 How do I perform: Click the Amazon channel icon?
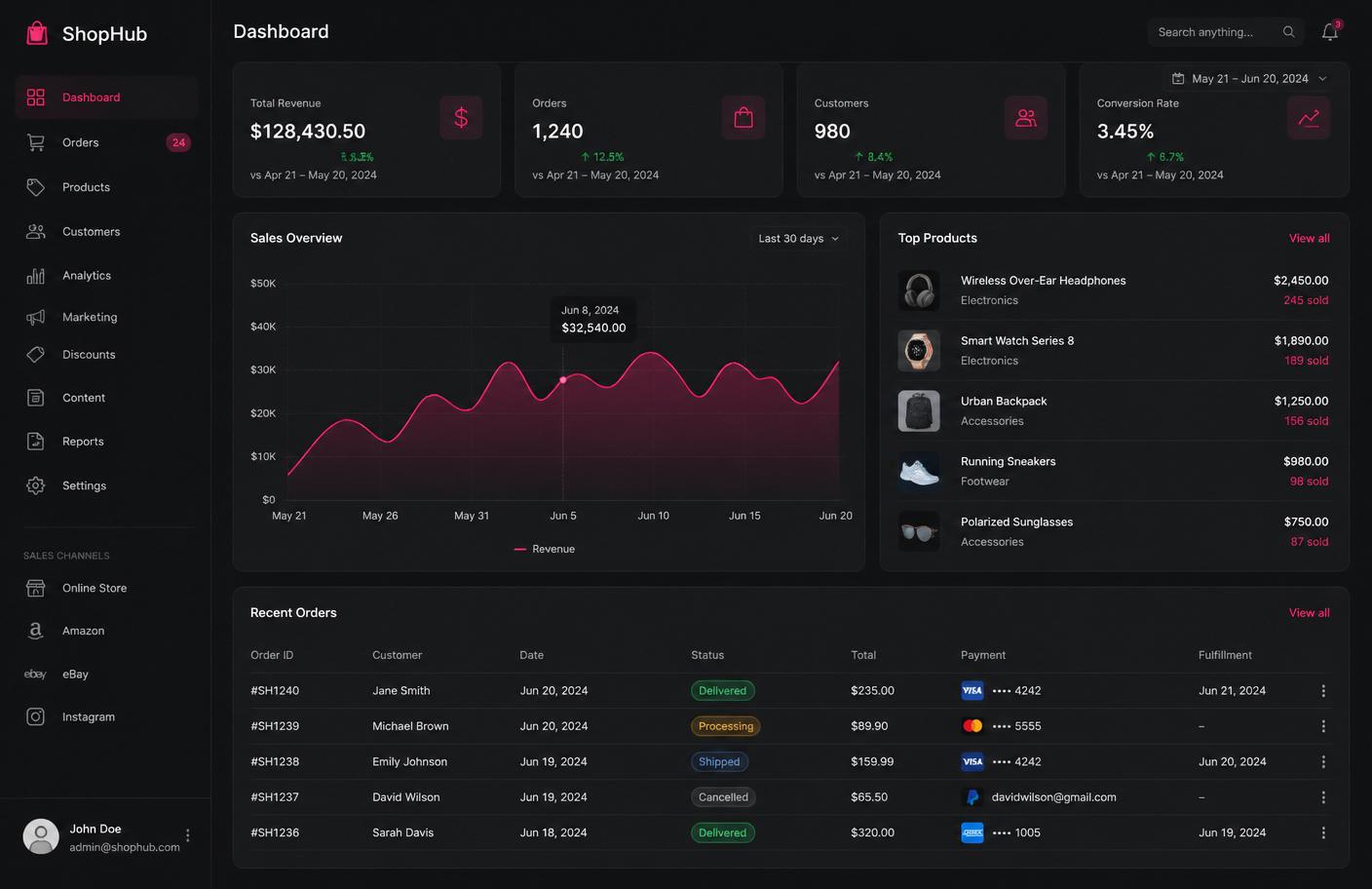(x=35, y=631)
